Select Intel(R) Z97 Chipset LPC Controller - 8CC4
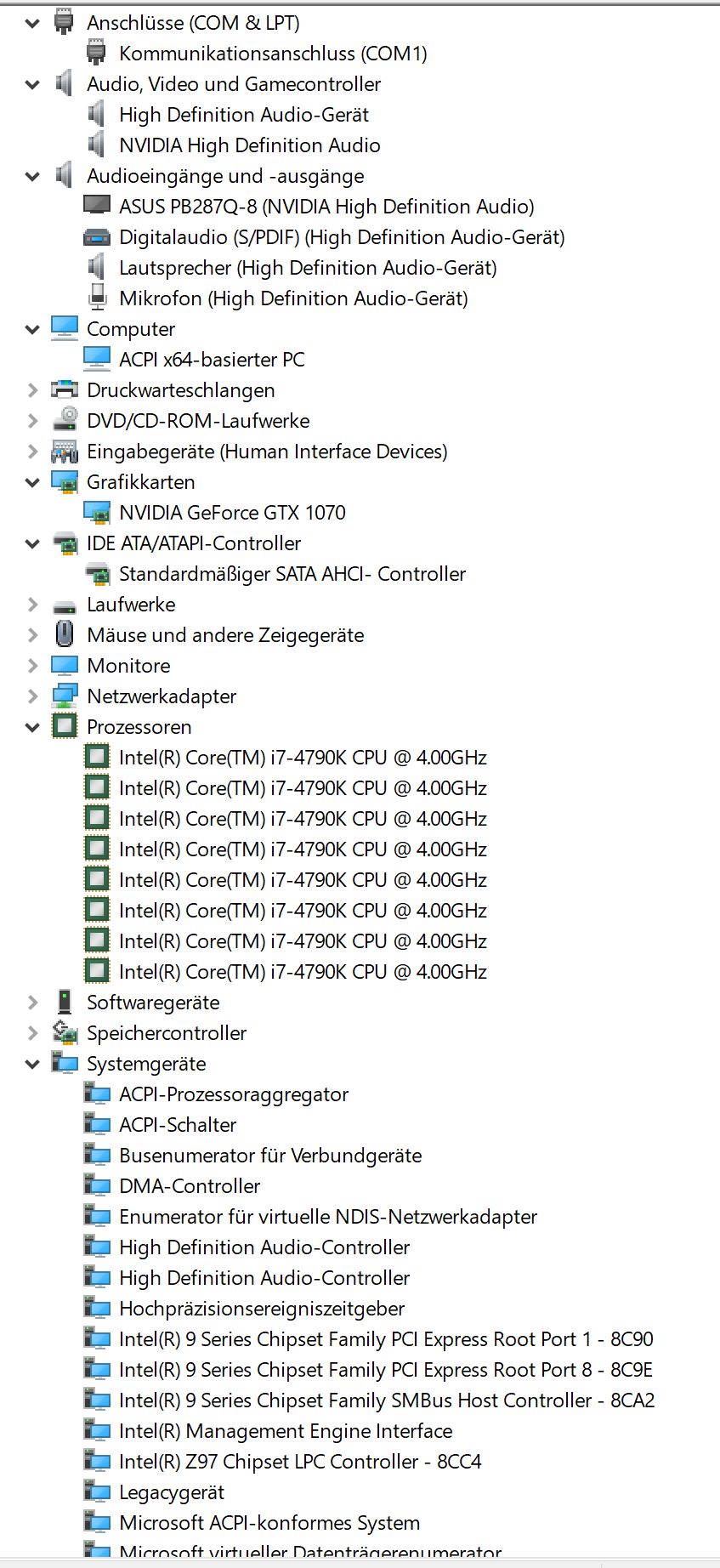This screenshot has height=1568, width=720. [x=300, y=1462]
